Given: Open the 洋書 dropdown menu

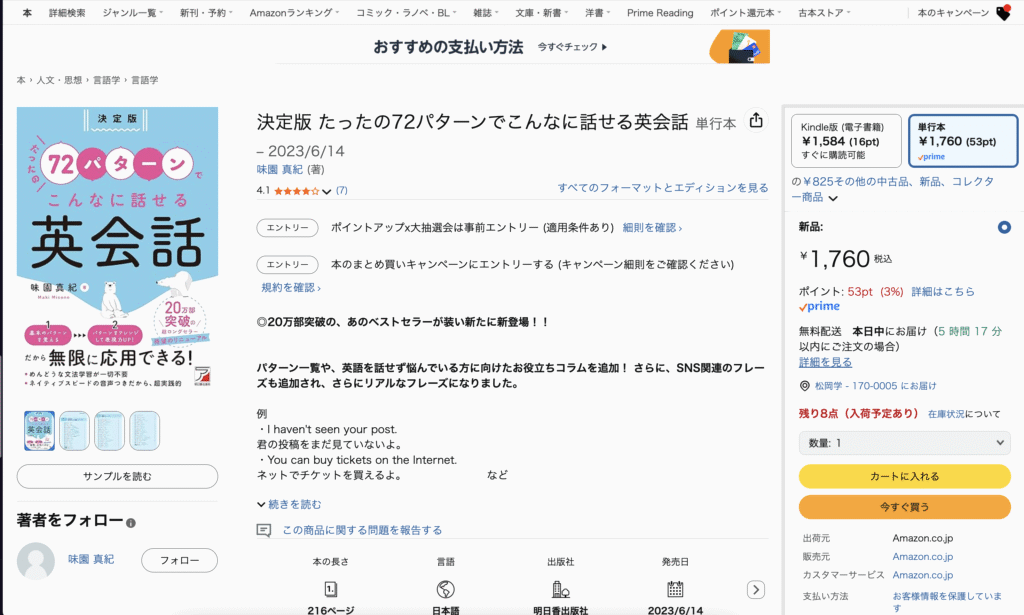Looking at the screenshot, I should (598, 13).
